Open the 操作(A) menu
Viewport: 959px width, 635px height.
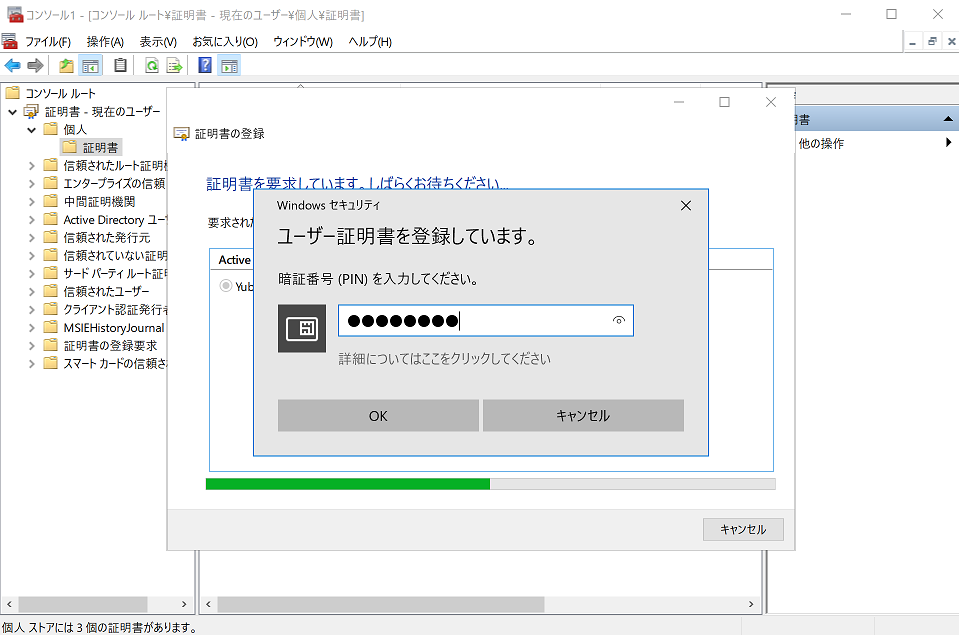point(105,41)
